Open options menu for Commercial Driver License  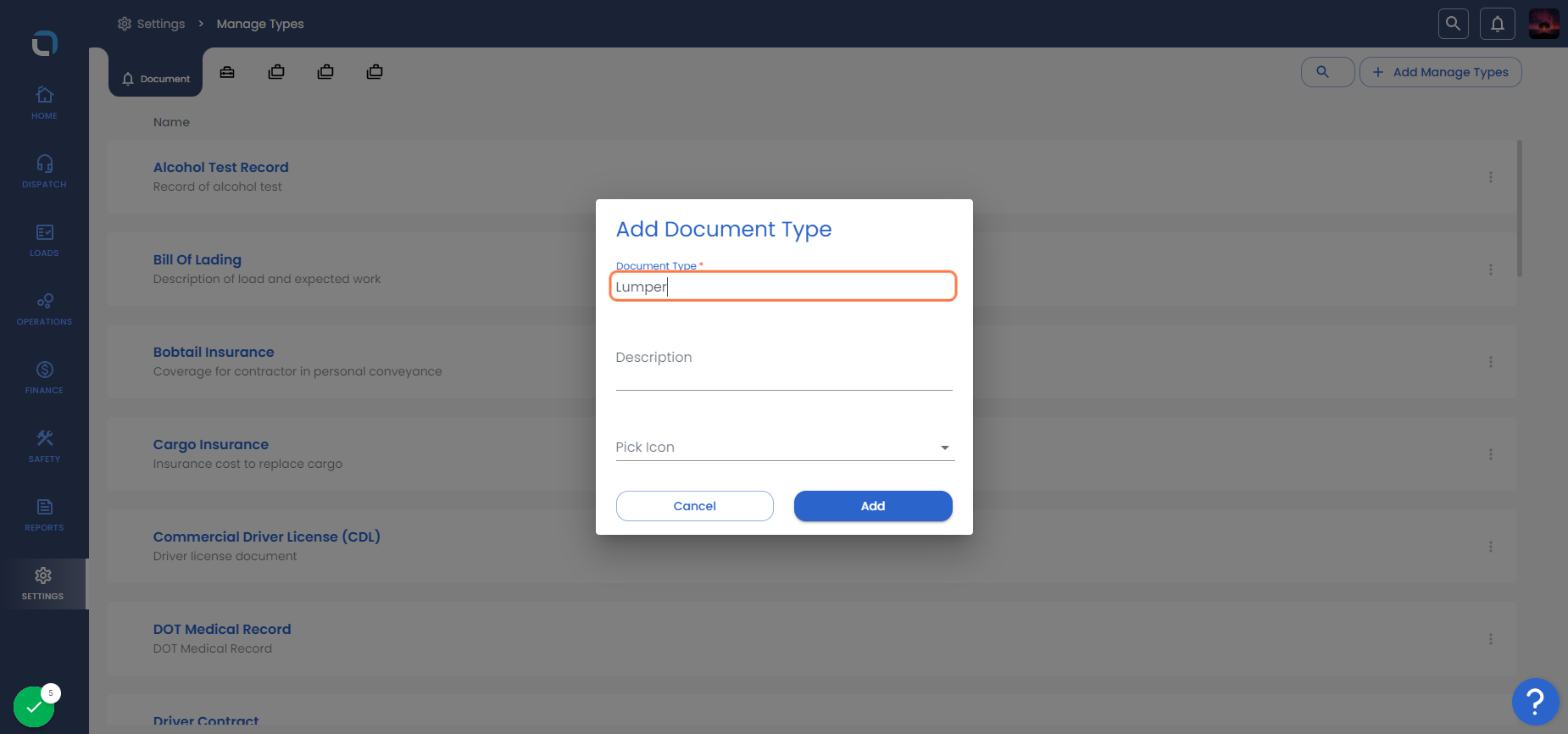tap(1490, 547)
